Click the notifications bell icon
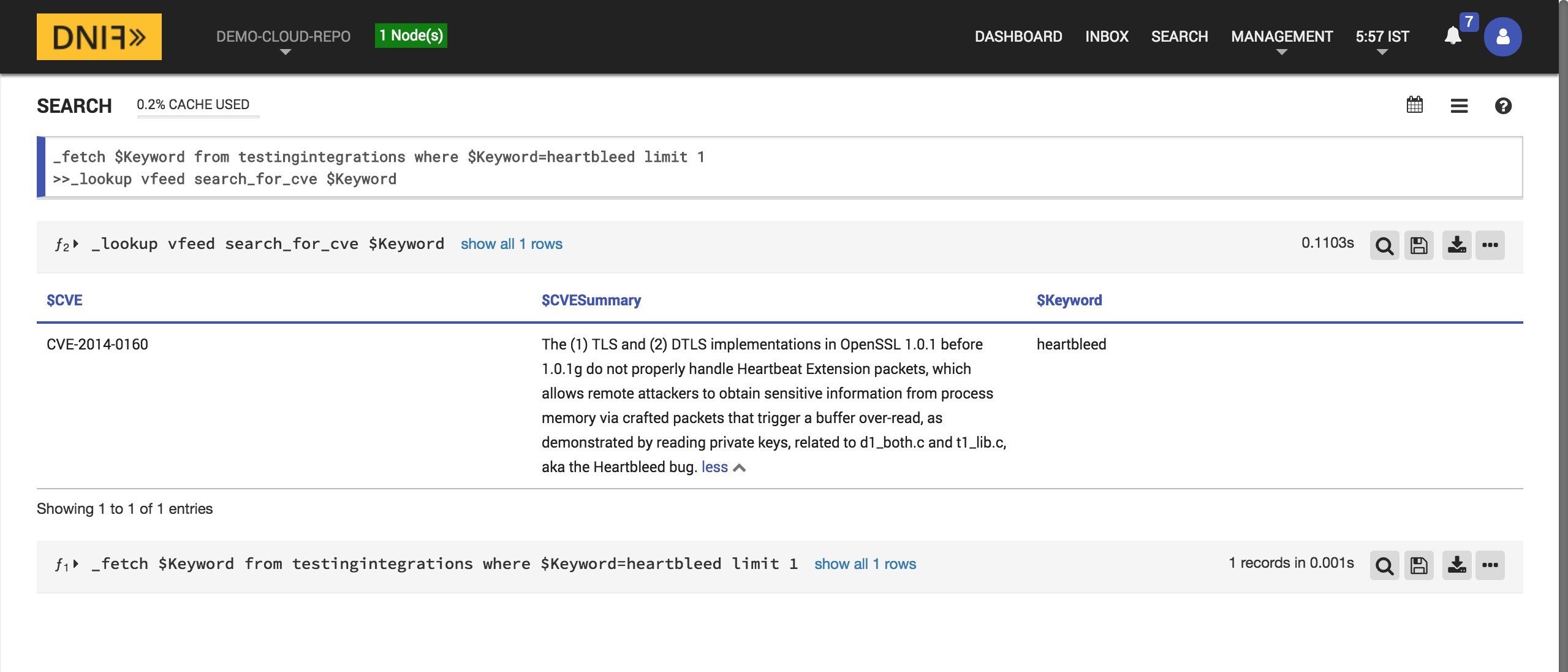 (1453, 36)
